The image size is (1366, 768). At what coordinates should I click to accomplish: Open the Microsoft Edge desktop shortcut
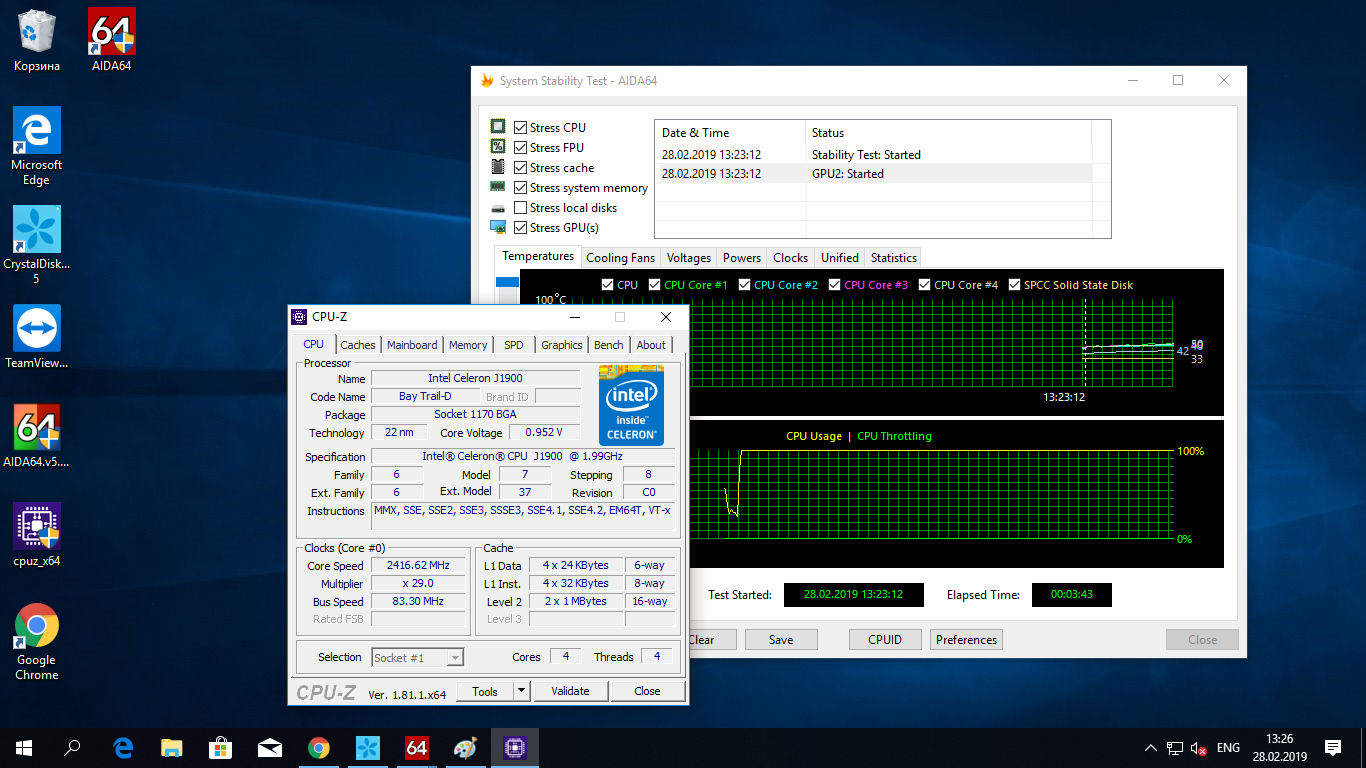click(37, 146)
